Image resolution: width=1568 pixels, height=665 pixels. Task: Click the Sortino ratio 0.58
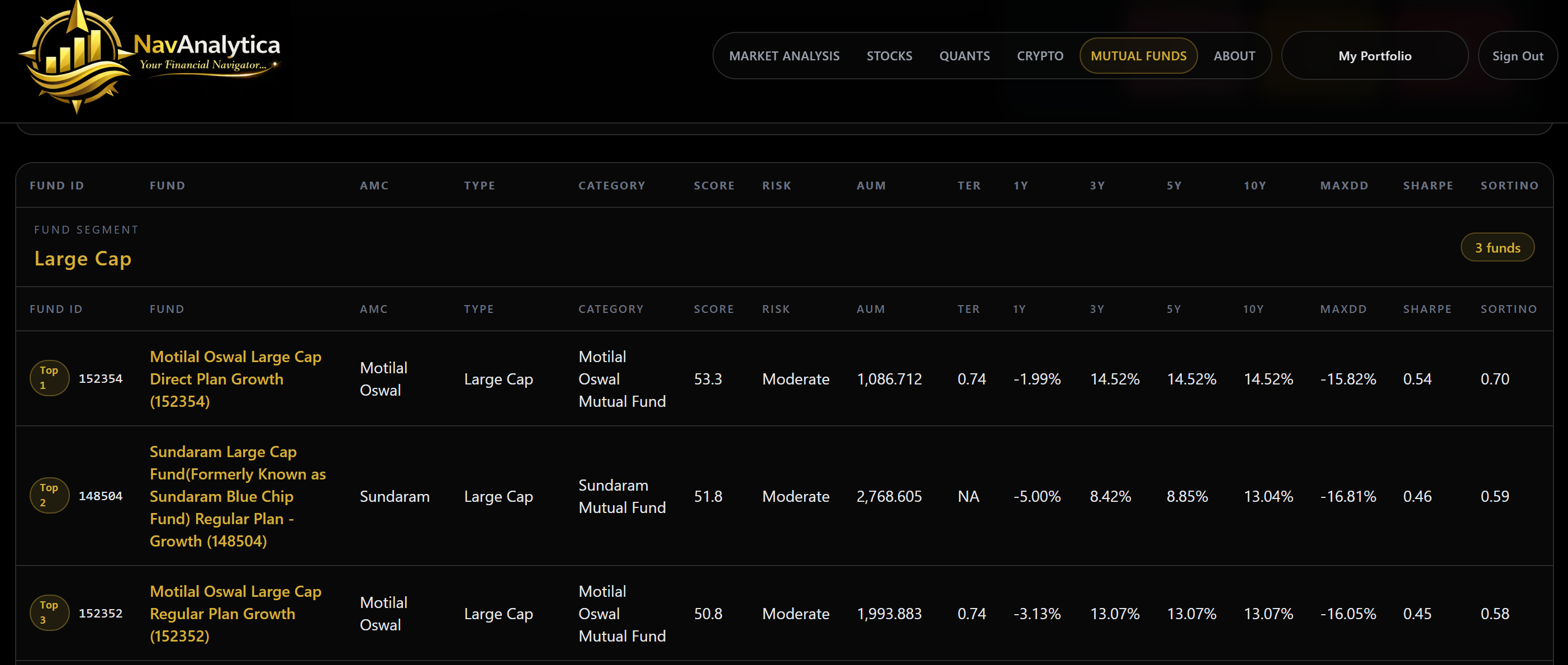pyautogui.click(x=1495, y=613)
